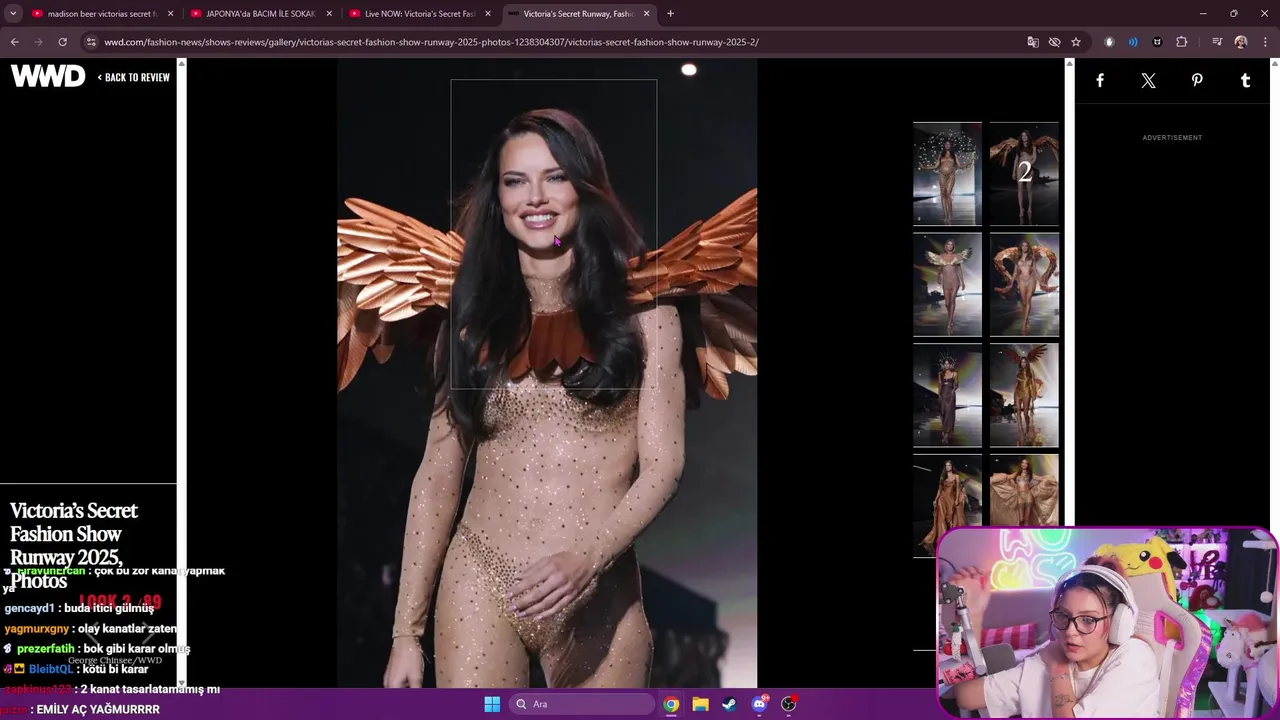The height and width of the screenshot is (720, 1280).
Task: Open third-row right gold cape thumbnail
Action: pos(1024,395)
